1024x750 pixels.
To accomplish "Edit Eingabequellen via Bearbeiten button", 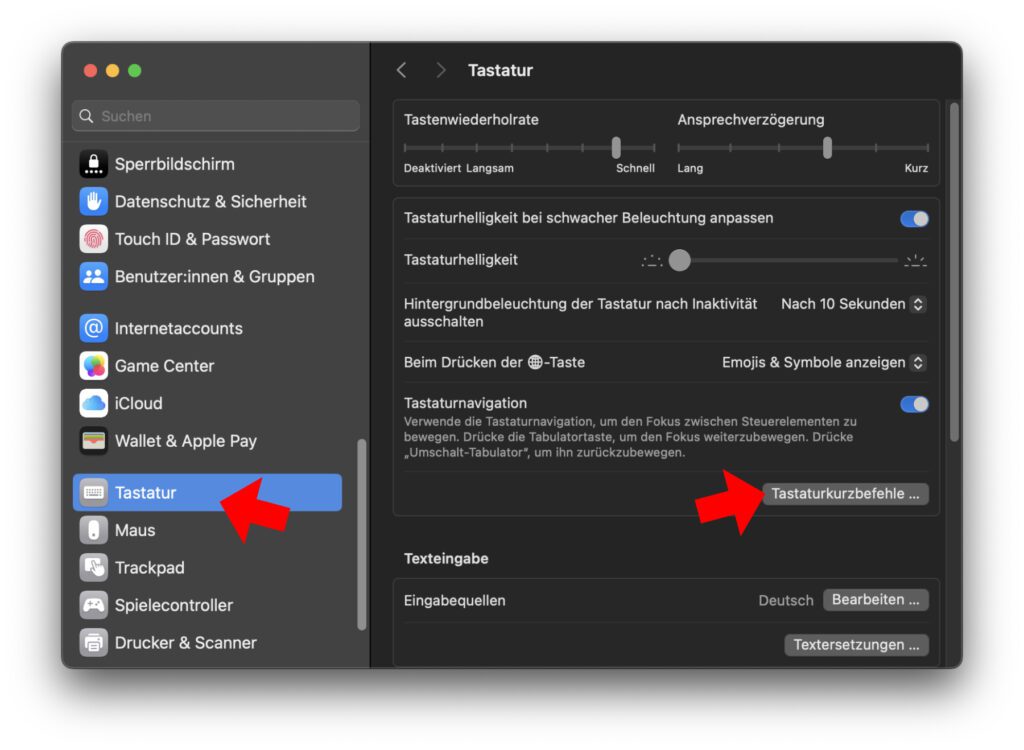I will coord(875,600).
